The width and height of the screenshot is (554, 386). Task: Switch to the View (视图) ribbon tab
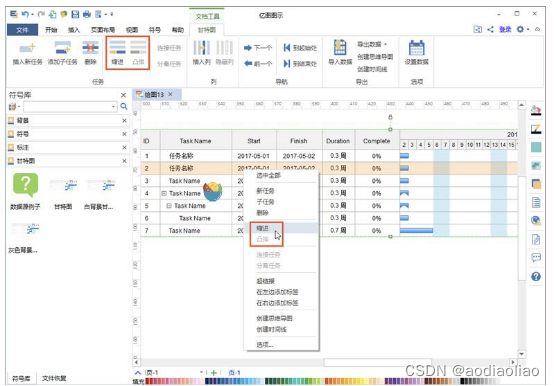coord(132,30)
